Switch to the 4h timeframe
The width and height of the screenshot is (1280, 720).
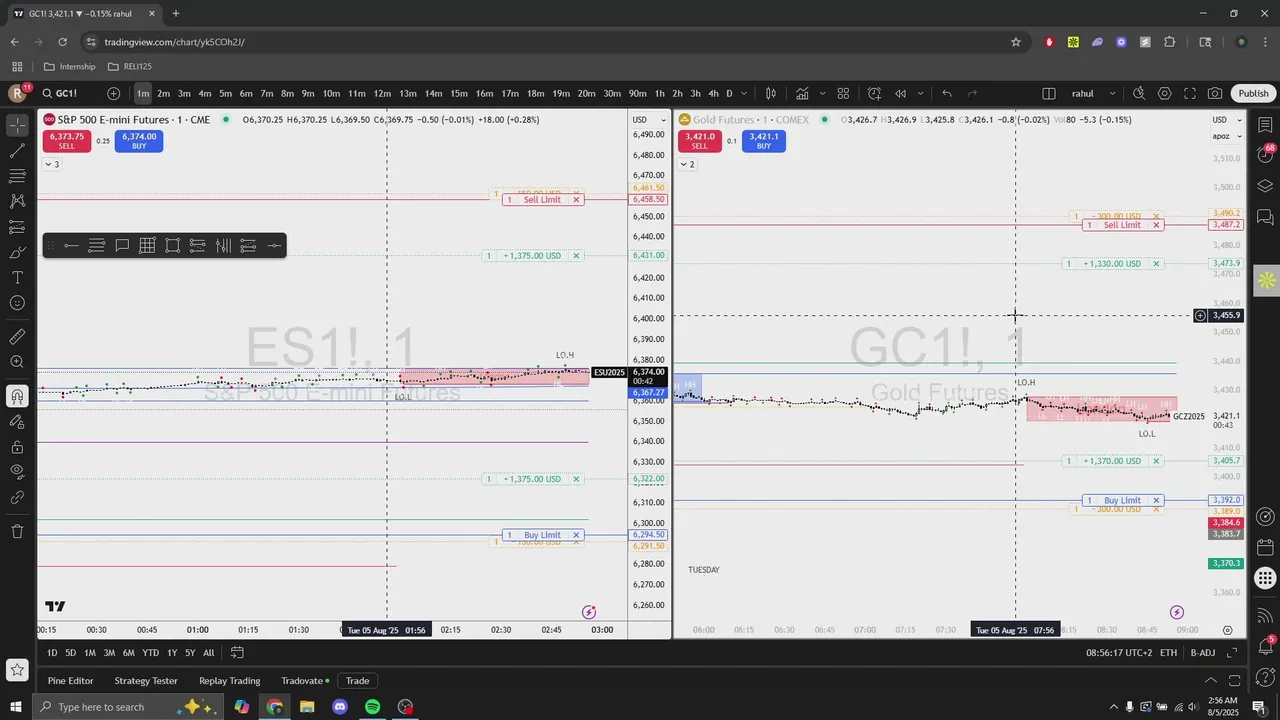(x=713, y=93)
